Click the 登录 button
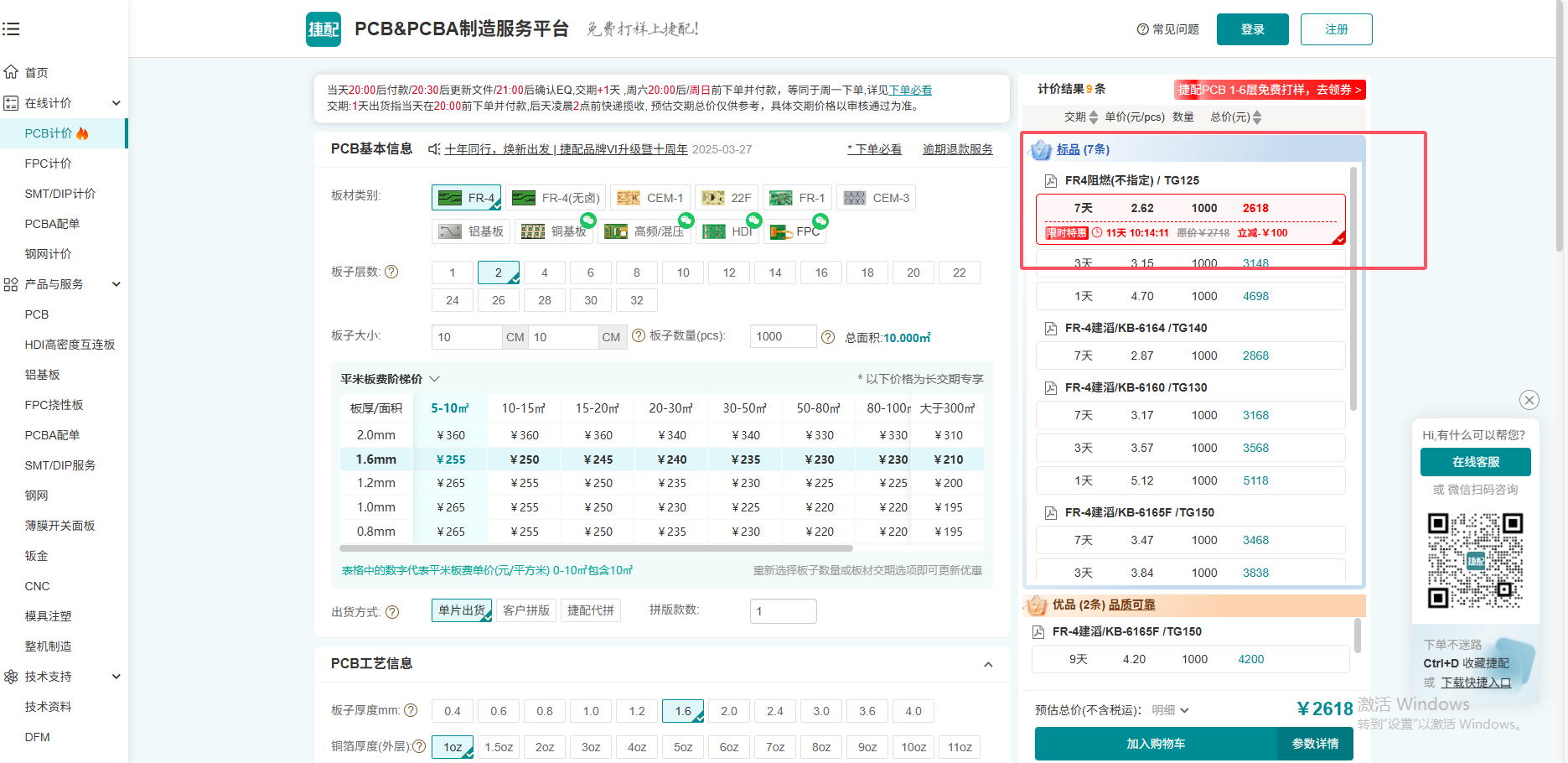 [1252, 29]
